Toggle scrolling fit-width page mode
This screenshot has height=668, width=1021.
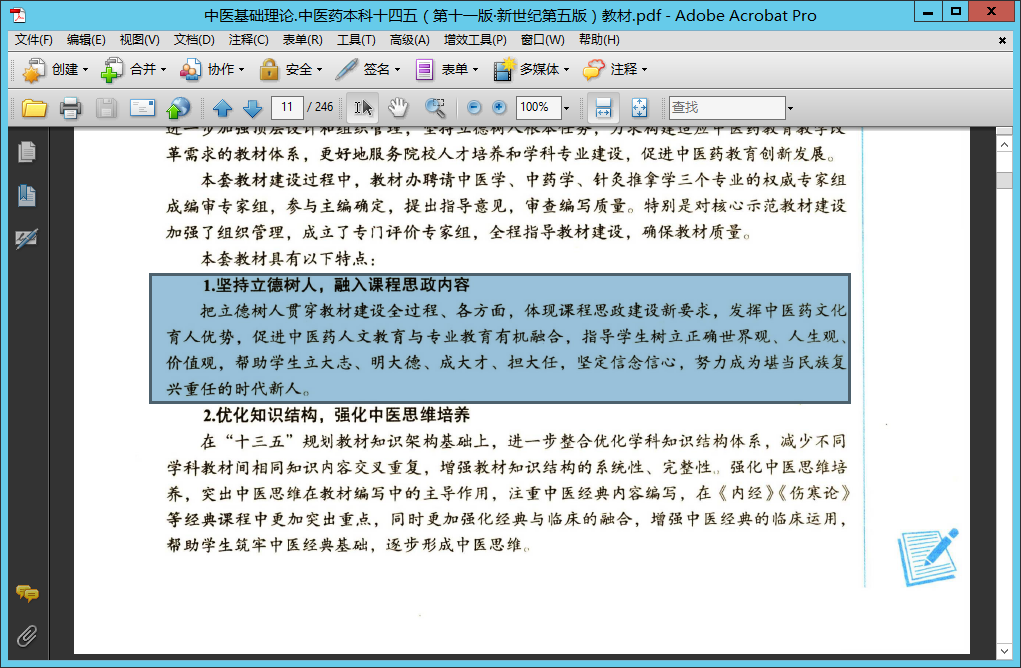pyautogui.click(x=603, y=108)
